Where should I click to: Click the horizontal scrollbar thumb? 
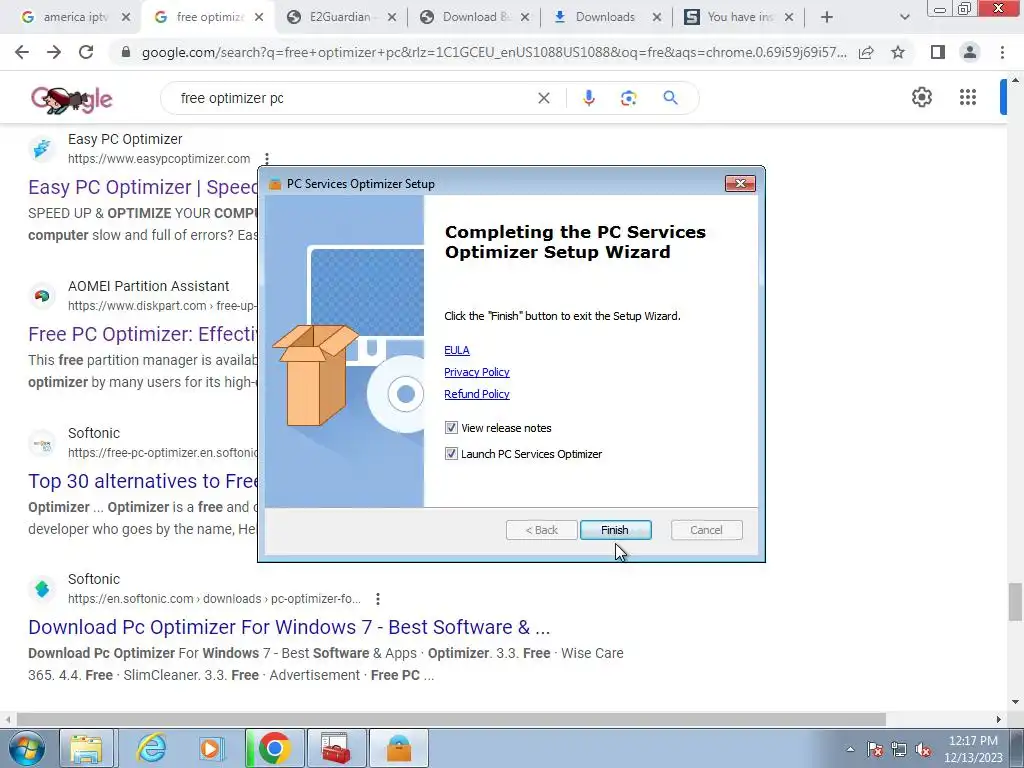coord(451,719)
